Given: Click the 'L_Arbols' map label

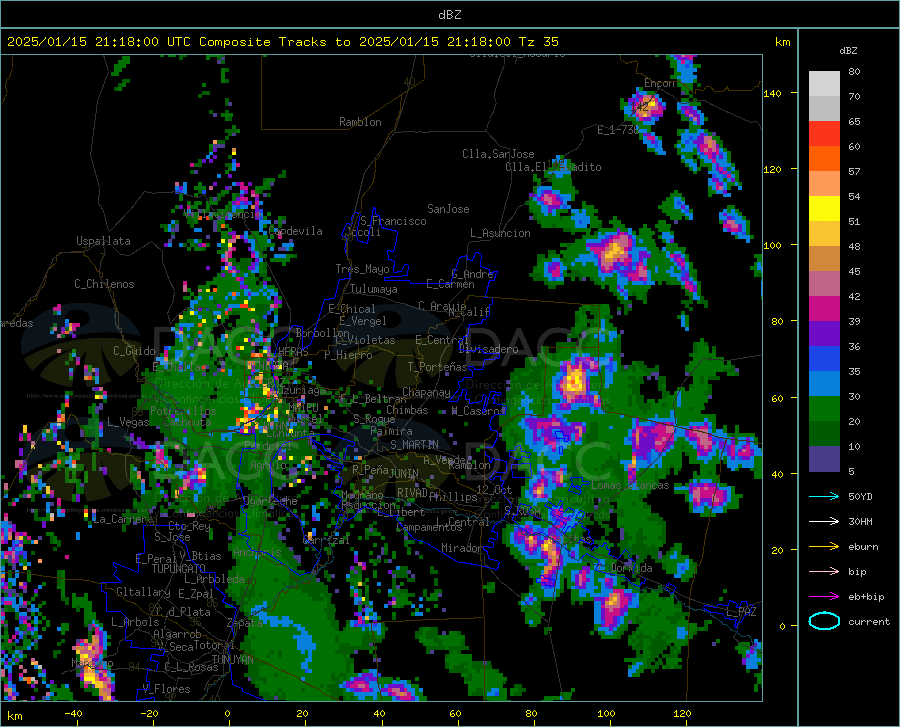Looking at the screenshot, I should (135, 621).
